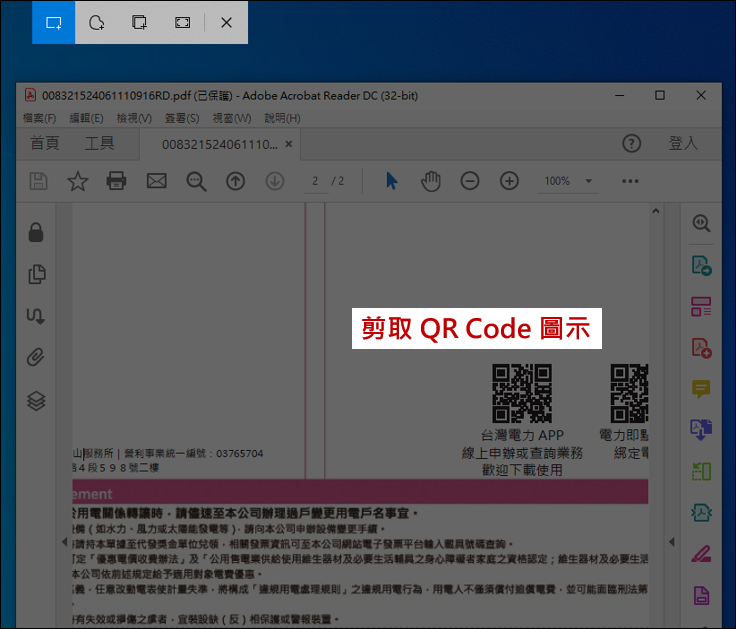Open the 100% zoom dropdown
Viewport: 736px width, 629px height.
pyautogui.click(x=568, y=181)
